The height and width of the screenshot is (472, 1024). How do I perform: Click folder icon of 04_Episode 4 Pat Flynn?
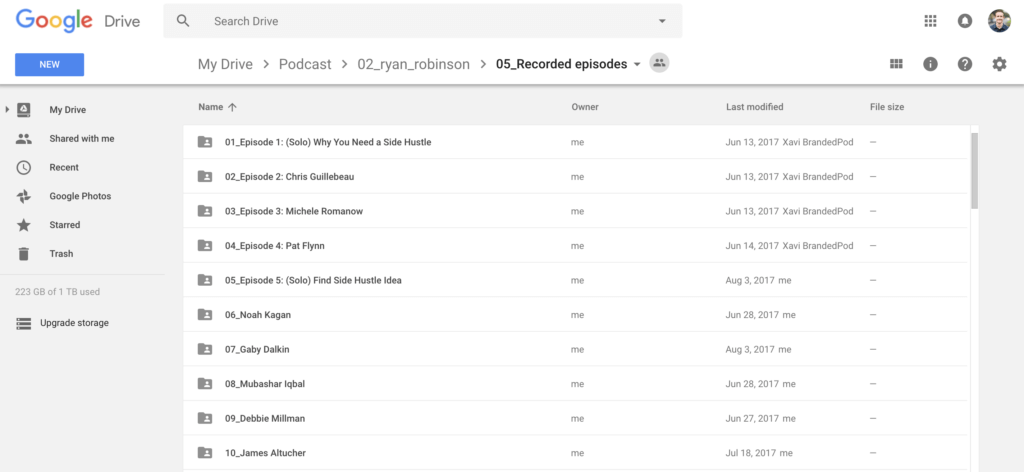[205, 245]
